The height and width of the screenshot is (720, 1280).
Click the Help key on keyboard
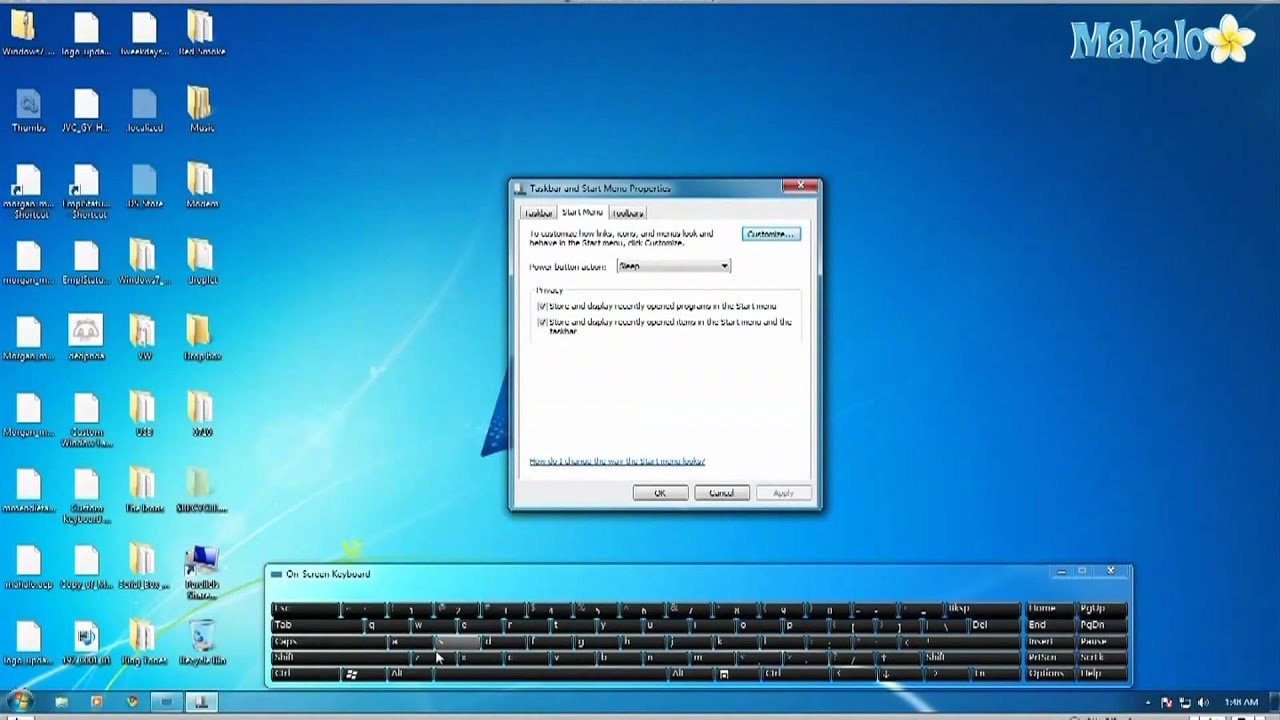tap(1103, 674)
